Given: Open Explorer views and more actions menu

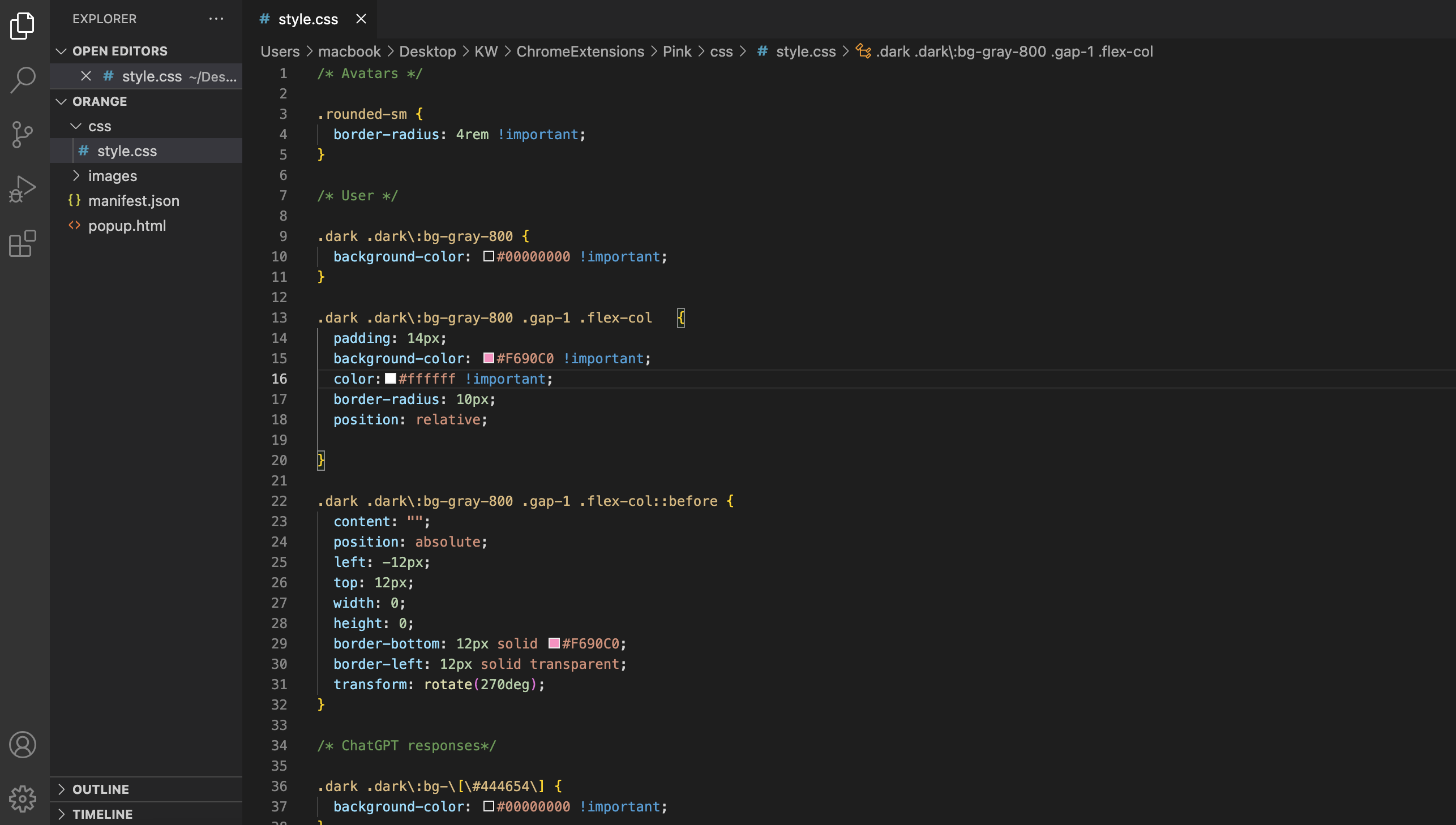Looking at the screenshot, I should pyautogui.click(x=216, y=19).
